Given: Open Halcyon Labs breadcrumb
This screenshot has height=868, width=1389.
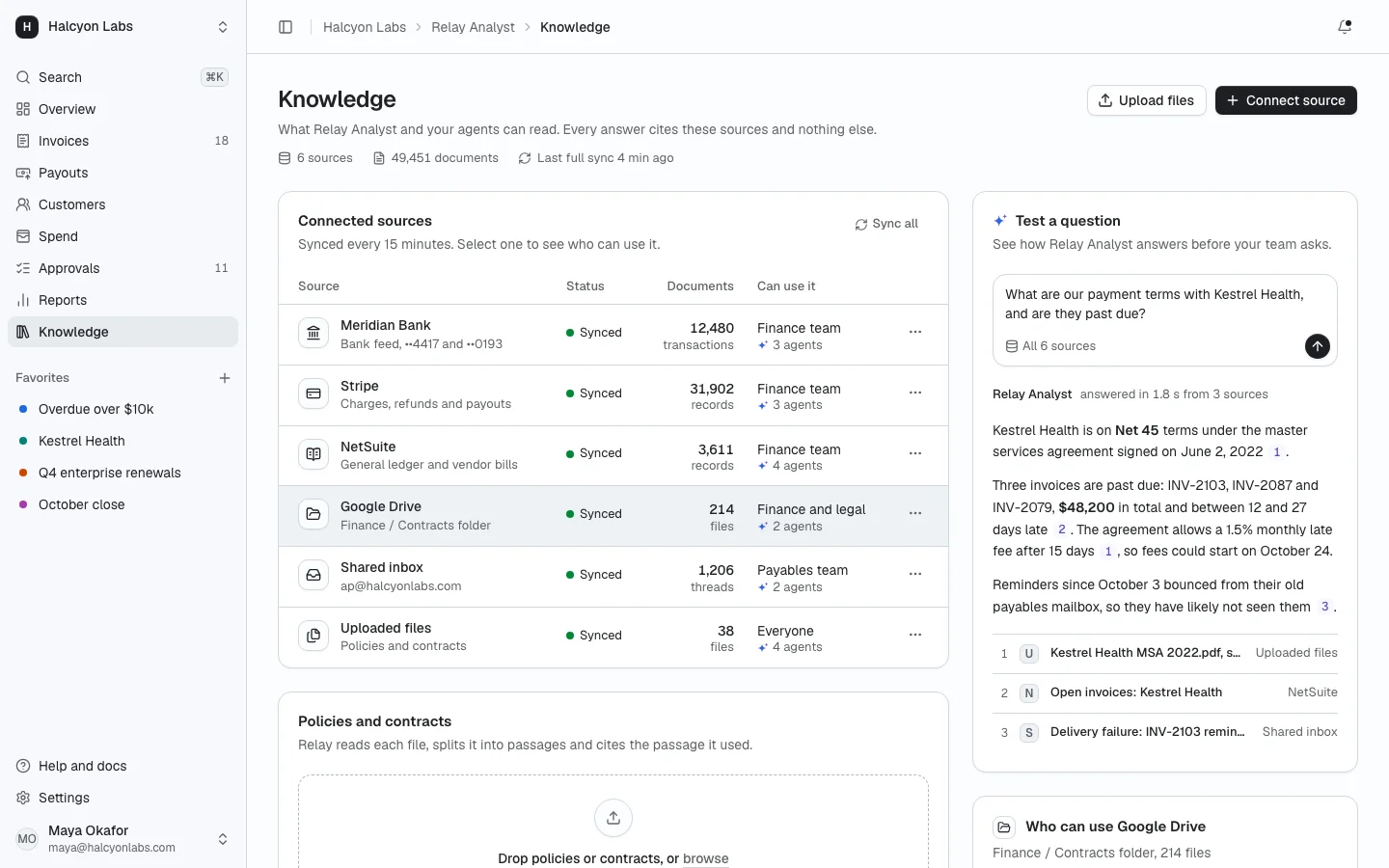Looking at the screenshot, I should tap(365, 27).
